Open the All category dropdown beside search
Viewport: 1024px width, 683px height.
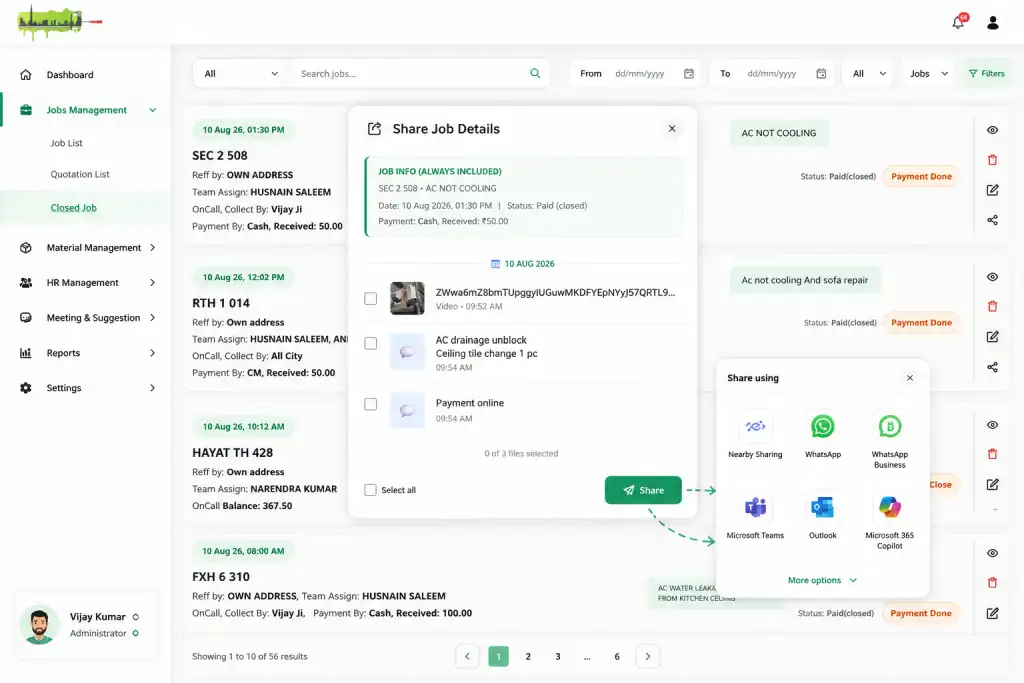point(241,74)
